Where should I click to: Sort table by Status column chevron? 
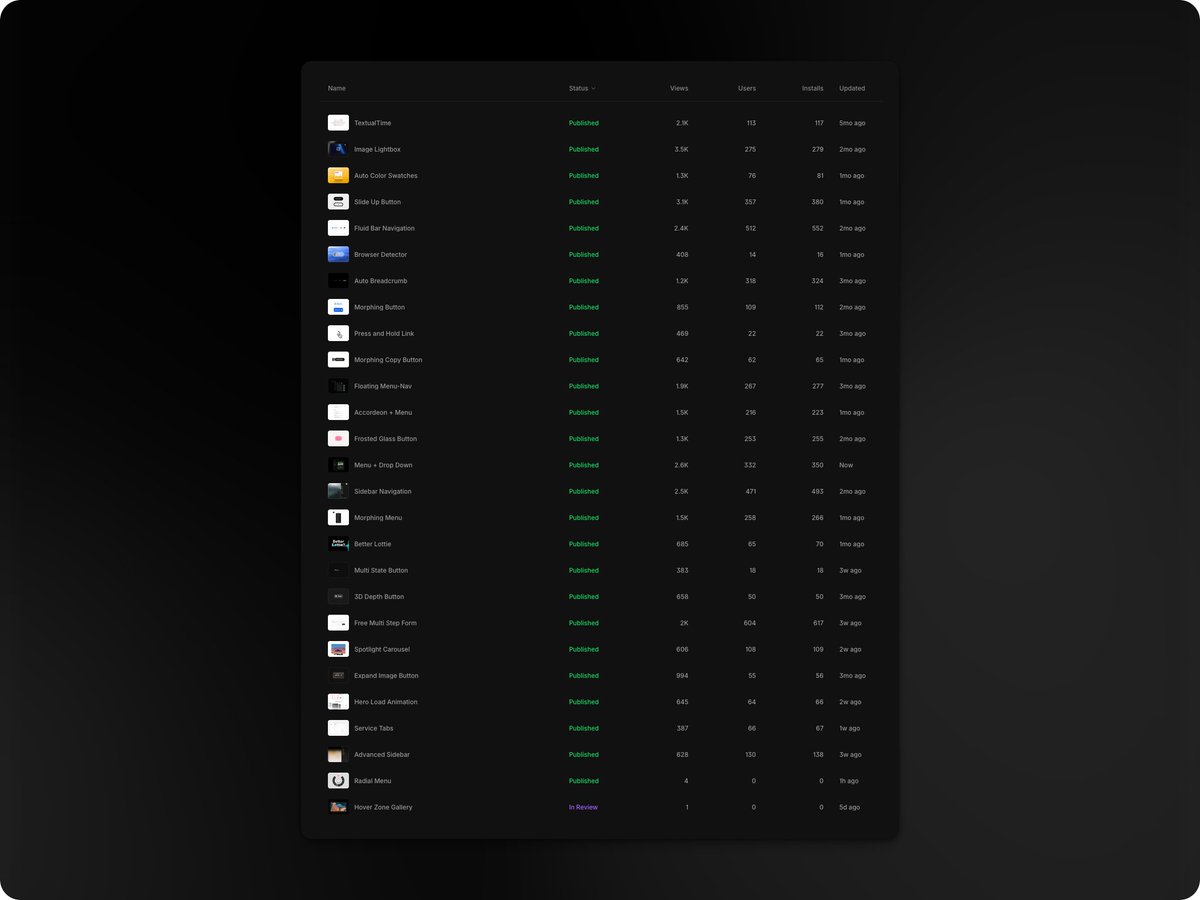tap(593, 88)
